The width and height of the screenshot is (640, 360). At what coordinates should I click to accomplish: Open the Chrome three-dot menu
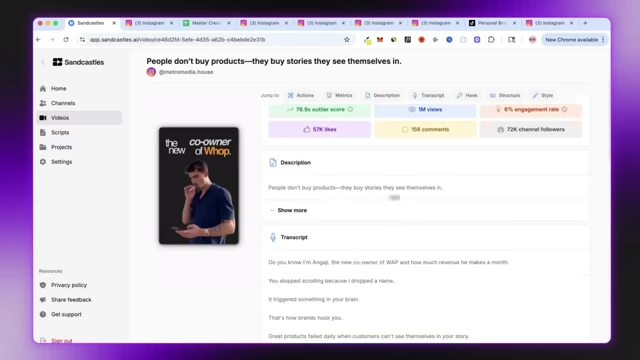click(603, 40)
